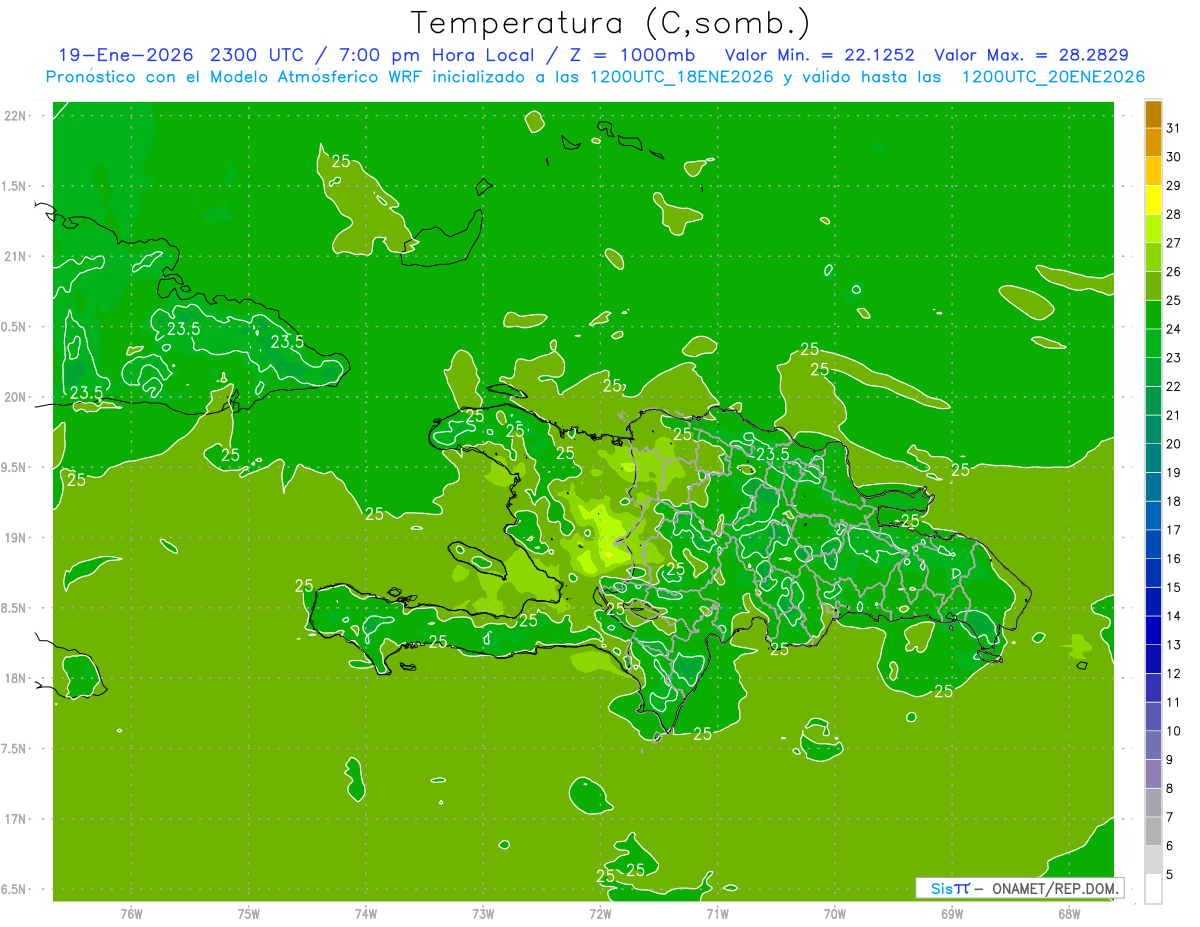Click the 74W longitude axis label
Screen dimensions: 1200x927
click(365, 914)
